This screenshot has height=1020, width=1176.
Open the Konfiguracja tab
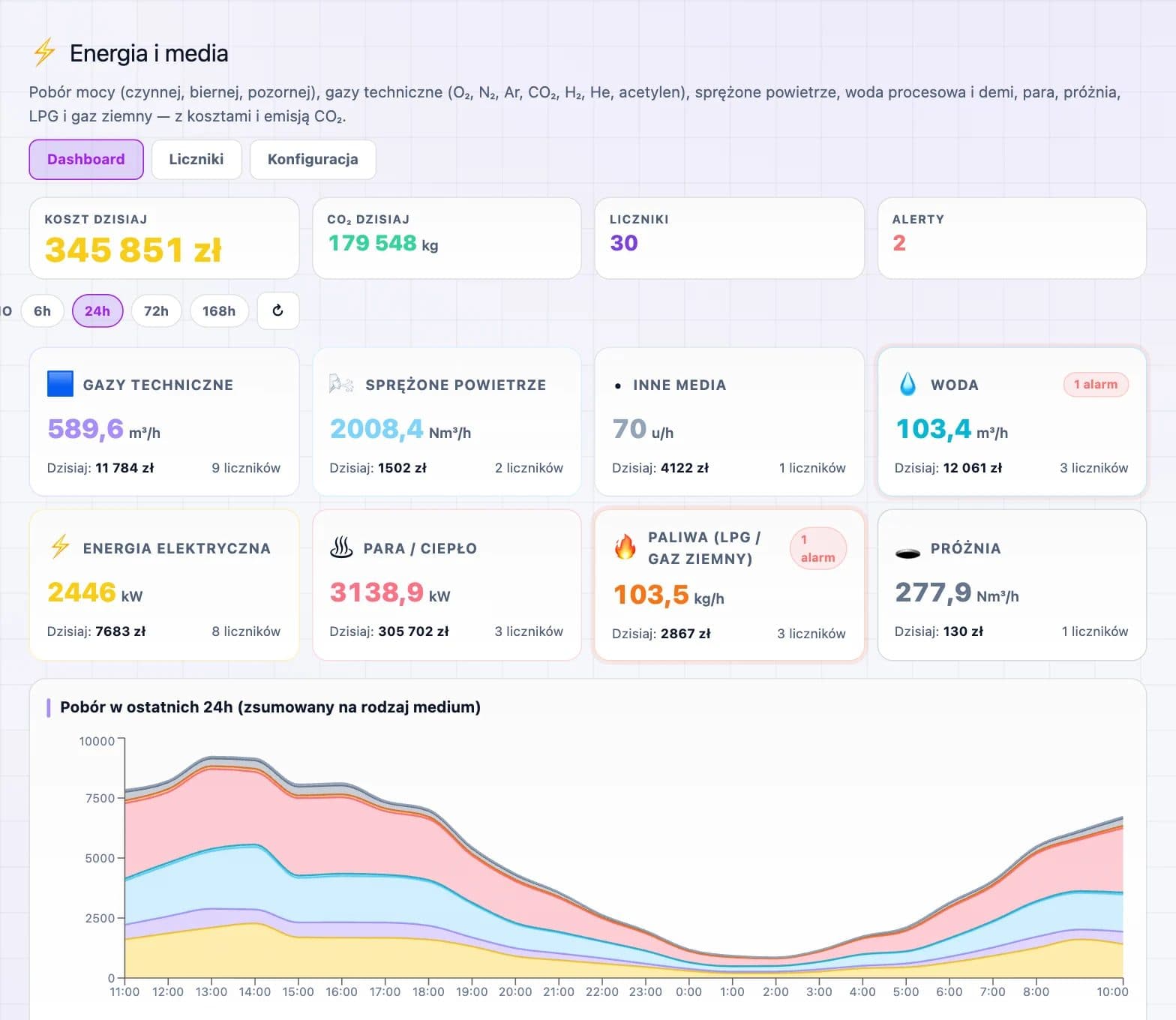click(x=313, y=159)
